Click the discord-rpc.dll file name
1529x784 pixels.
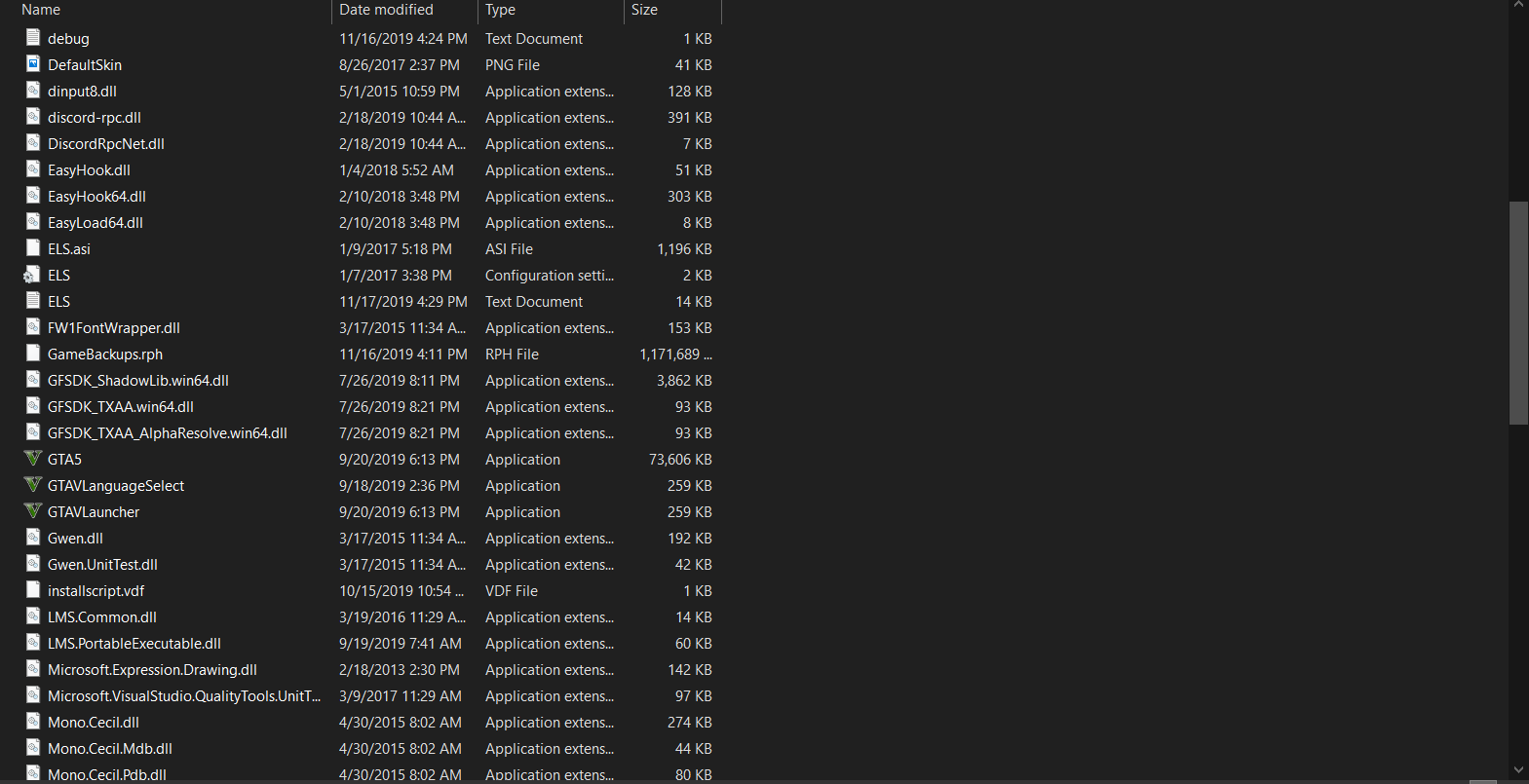[x=95, y=118]
